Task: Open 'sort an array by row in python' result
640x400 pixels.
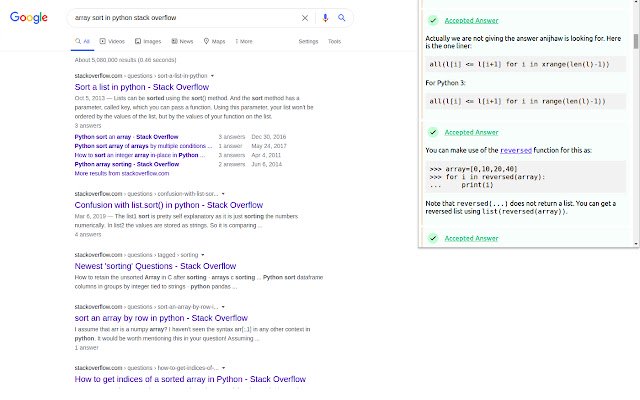Action: 161,318
